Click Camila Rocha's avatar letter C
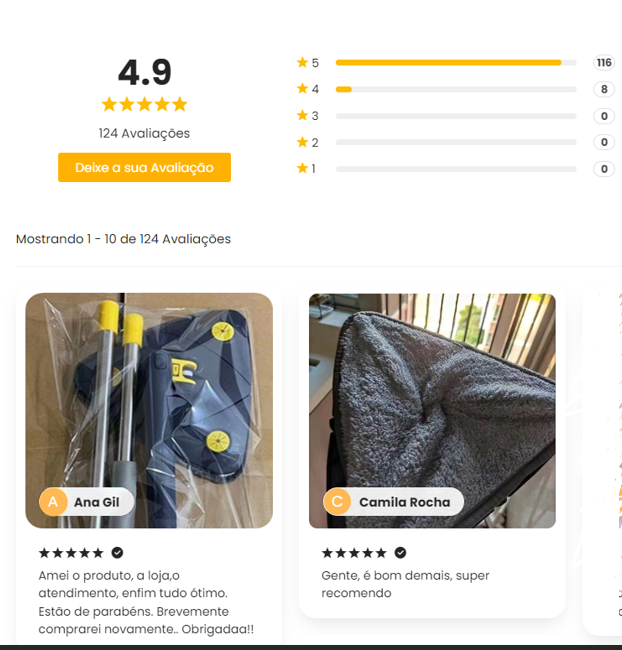The width and height of the screenshot is (622, 650). (337, 502)
